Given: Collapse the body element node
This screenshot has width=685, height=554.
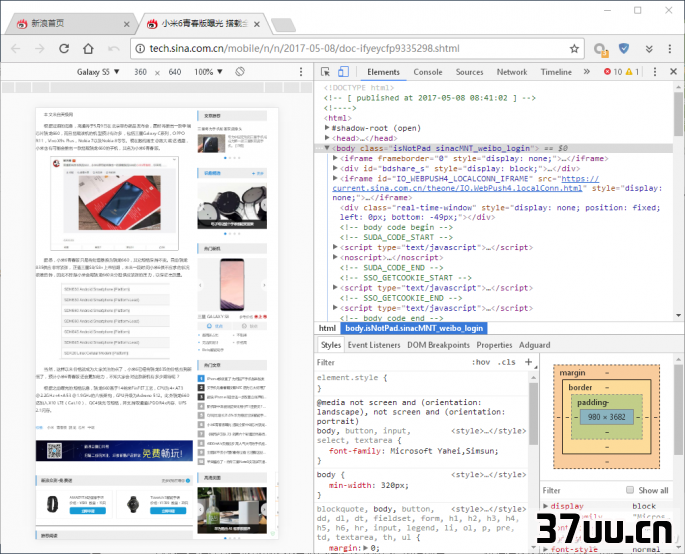Looking at the screenshot, I should [327, 148].
